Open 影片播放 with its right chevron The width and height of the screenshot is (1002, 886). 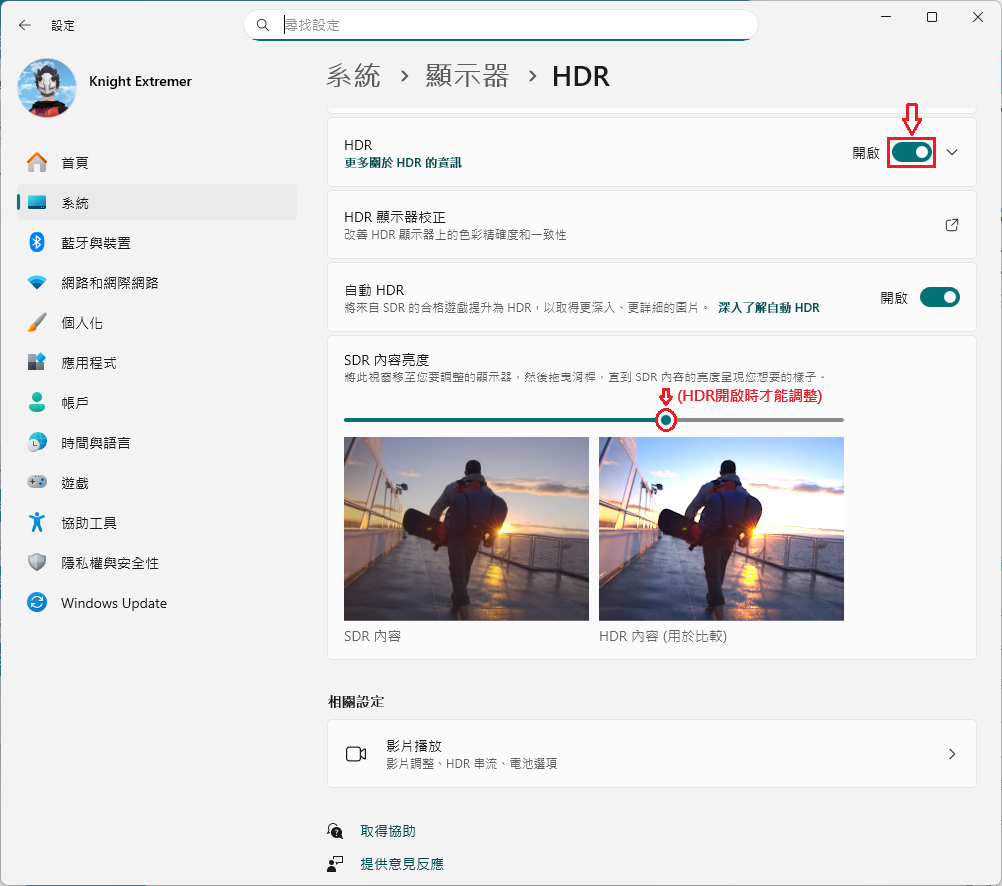click(952, 754)
